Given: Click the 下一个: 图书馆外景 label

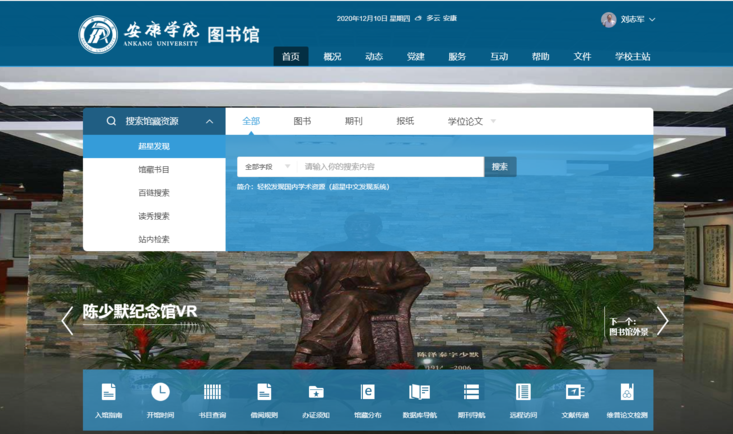Looking at the screenshot, I should point(628,327).
